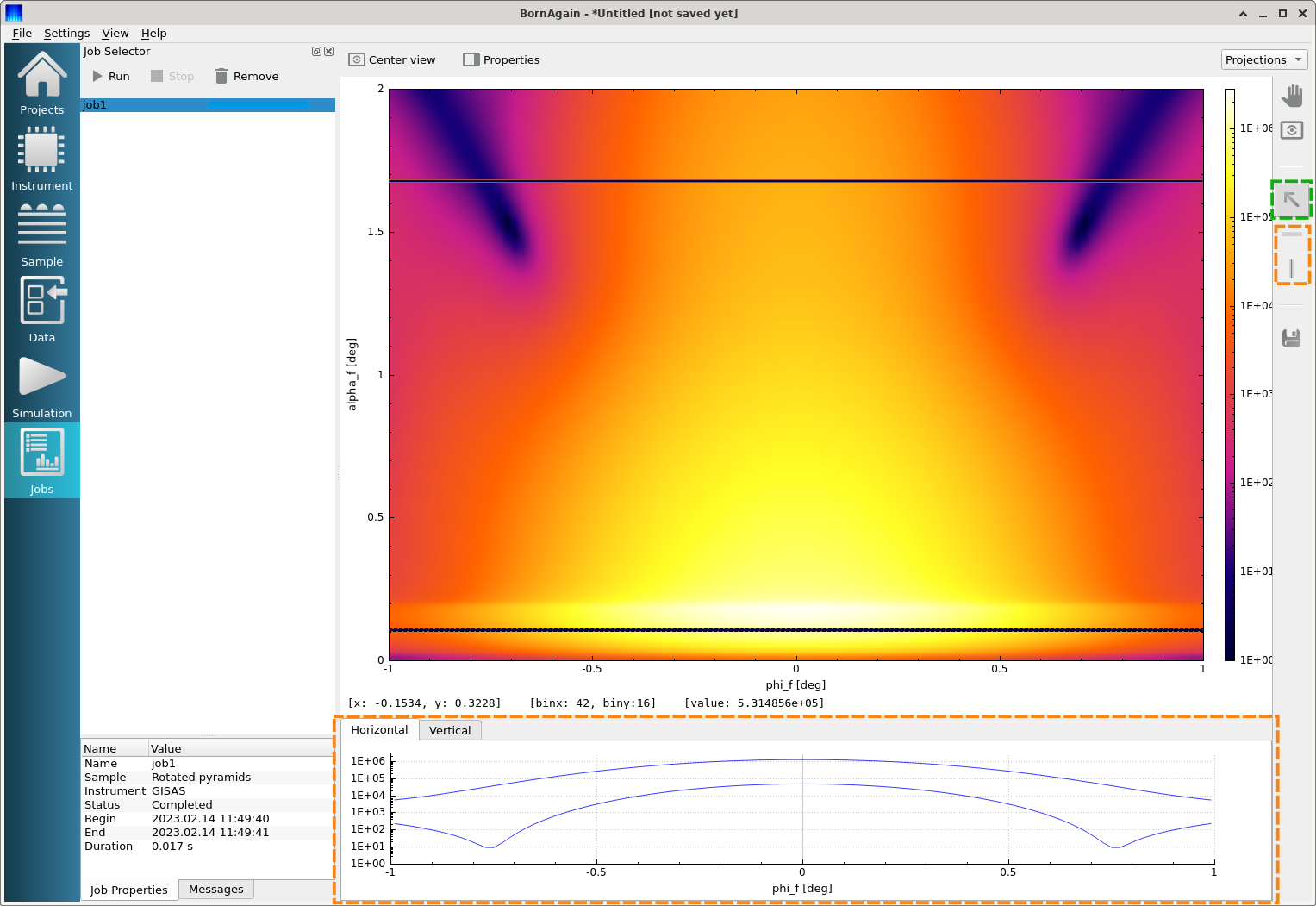The width and height of the screenshot is (1316, 906).
Task: Click the cursor coordinates 'x: -0.1534, y: 0.3228'
Action: [x=424, y=703]
